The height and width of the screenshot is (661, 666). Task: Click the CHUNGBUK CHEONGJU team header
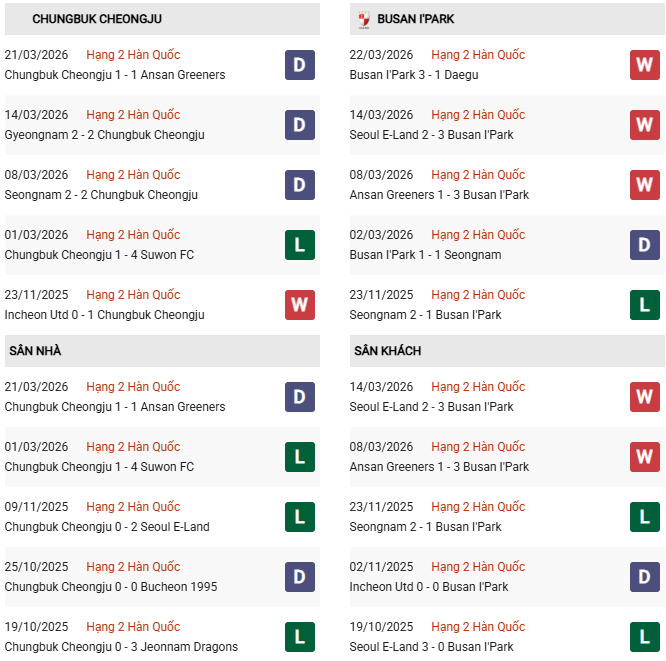point(97,19)
